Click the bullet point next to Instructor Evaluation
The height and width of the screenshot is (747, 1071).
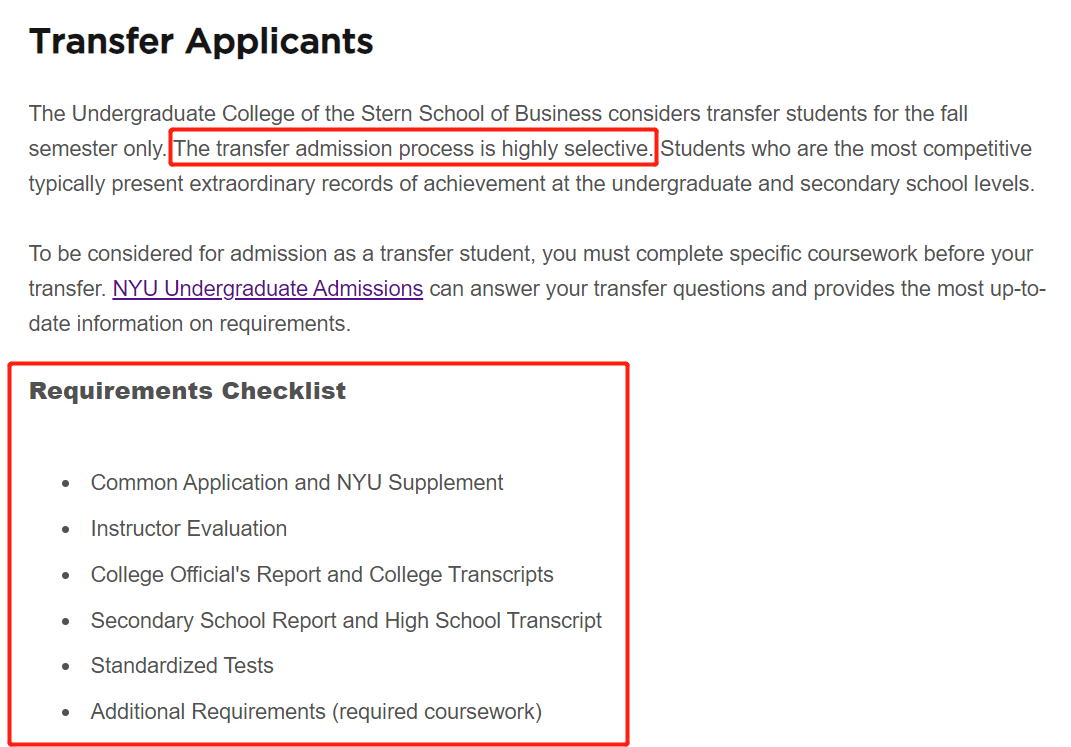(66, 530)
